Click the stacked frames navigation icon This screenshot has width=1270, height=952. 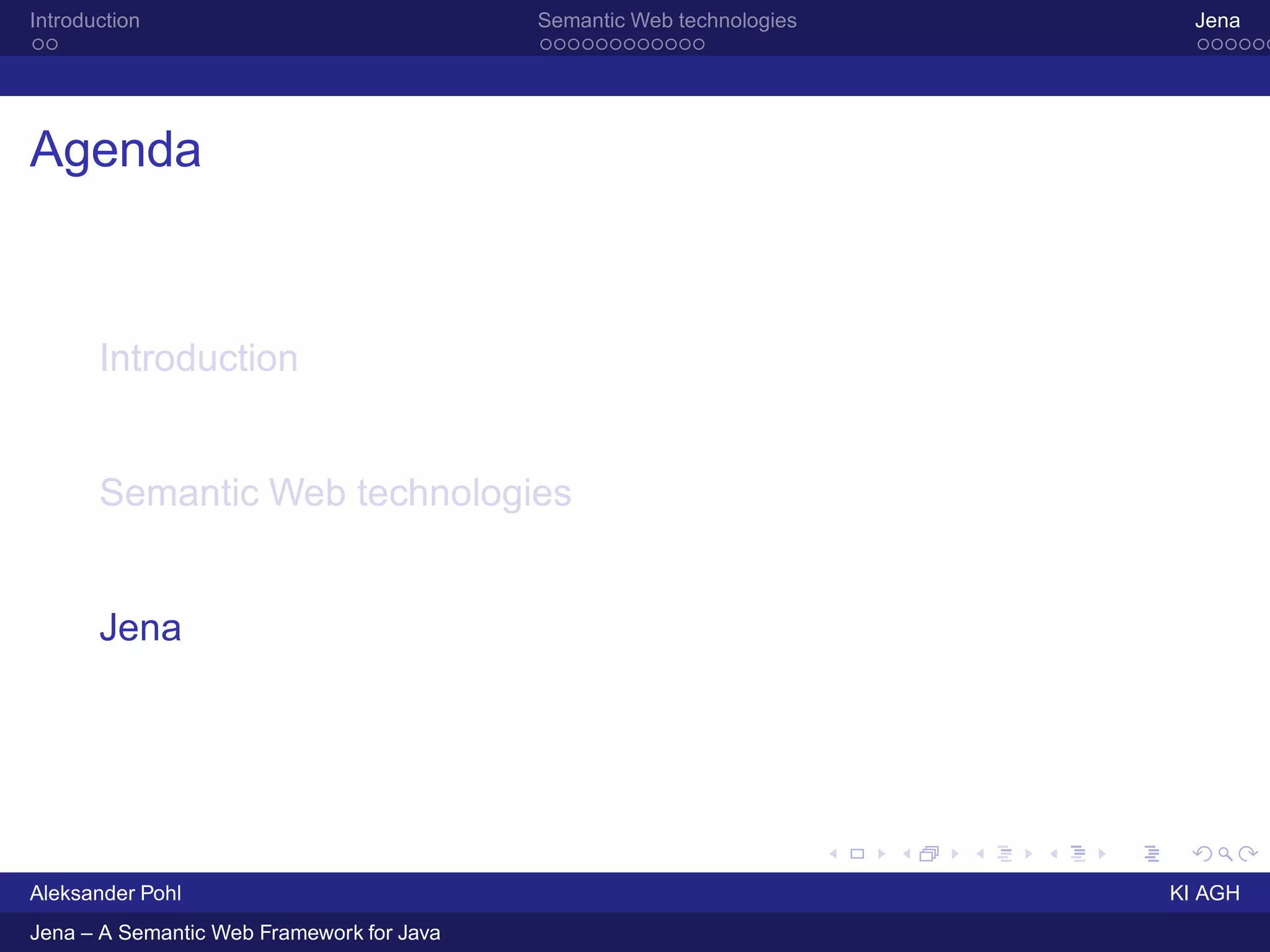(929, 854)
